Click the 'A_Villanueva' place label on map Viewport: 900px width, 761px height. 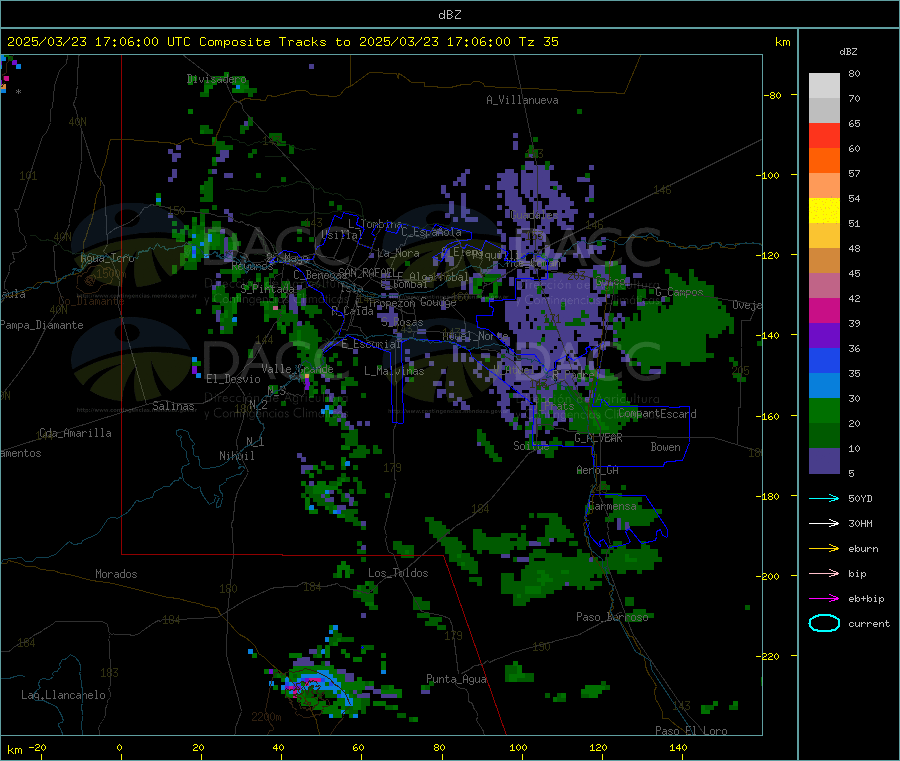coord(522,100)
